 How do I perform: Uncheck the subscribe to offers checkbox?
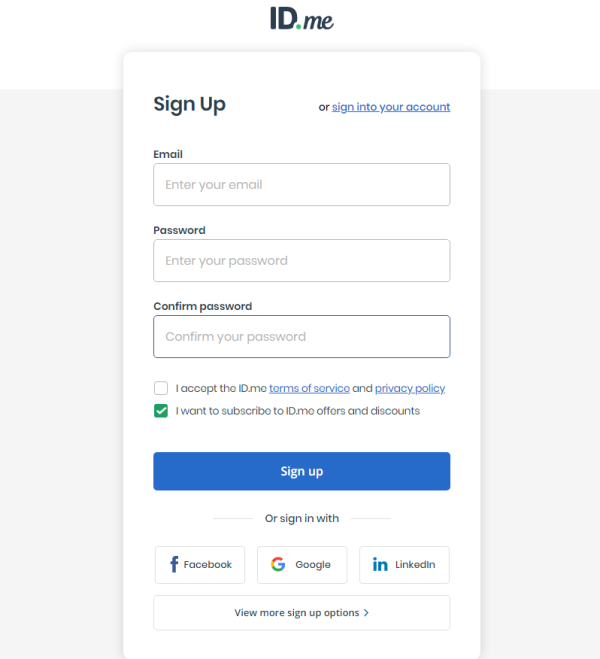coord(161,411)
